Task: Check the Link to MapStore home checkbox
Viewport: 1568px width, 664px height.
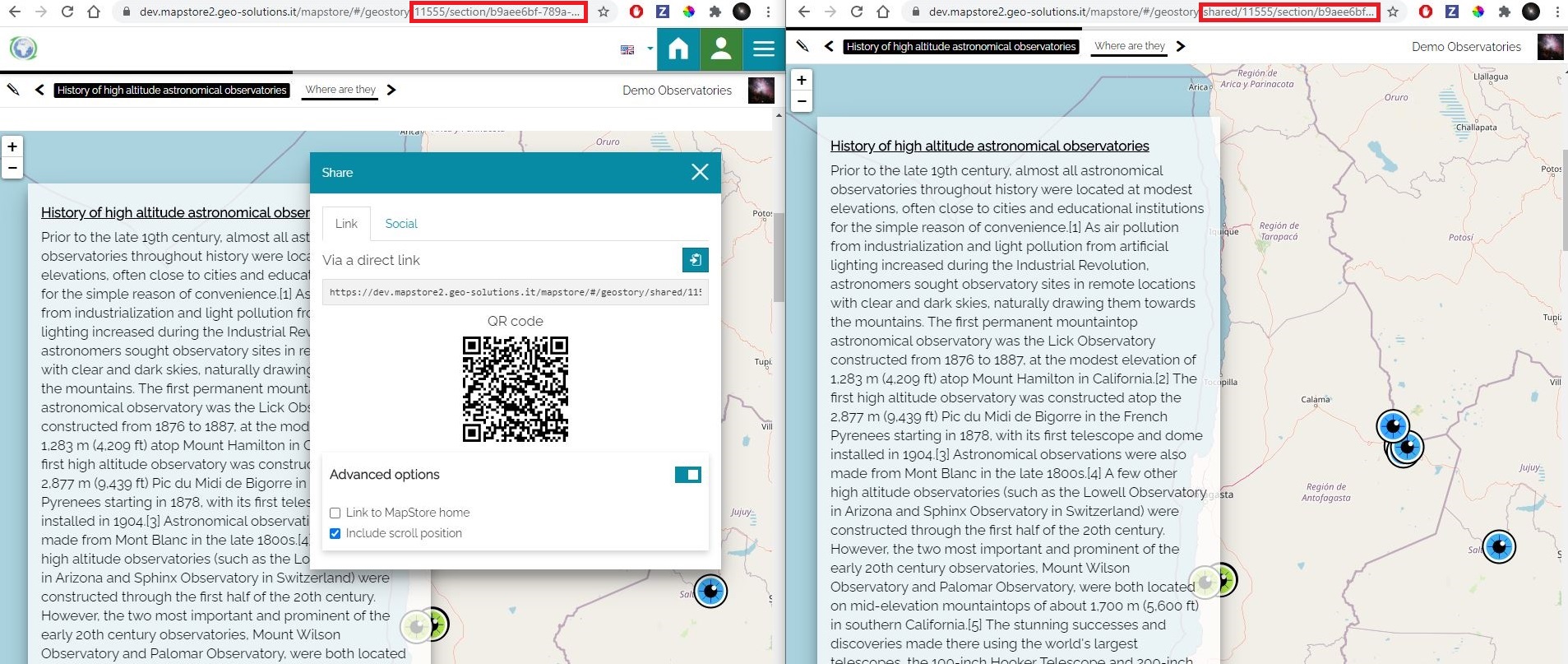Action: click(x=335, y=513)
